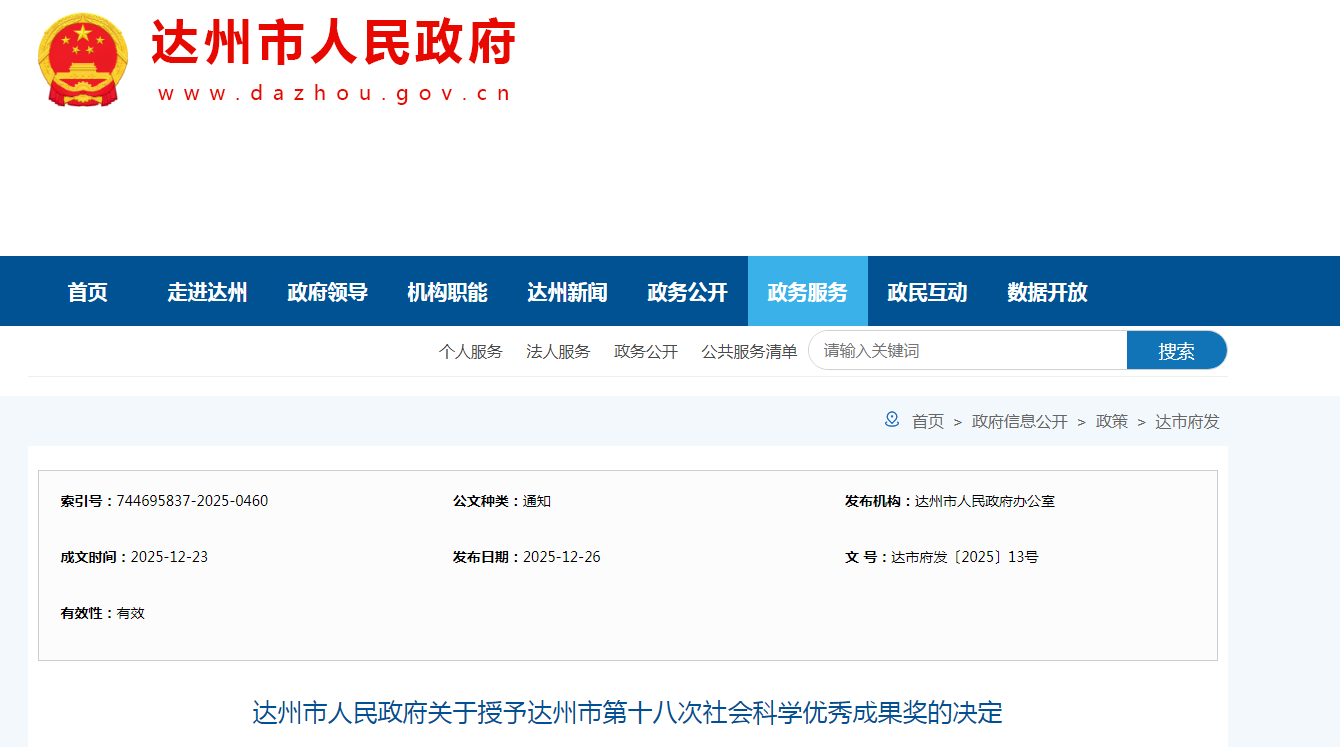1340x747 pixels.
Task: Open the 达州新闻 navigation item
Action: [567, 292]
